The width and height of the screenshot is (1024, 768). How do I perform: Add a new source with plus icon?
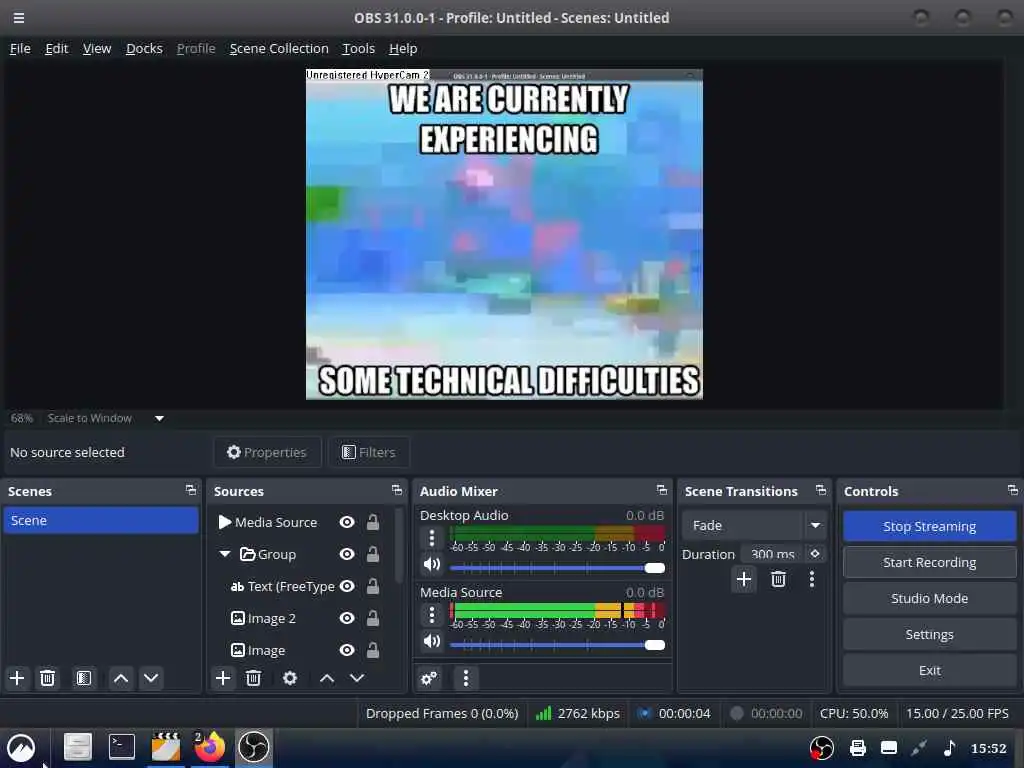223,678
